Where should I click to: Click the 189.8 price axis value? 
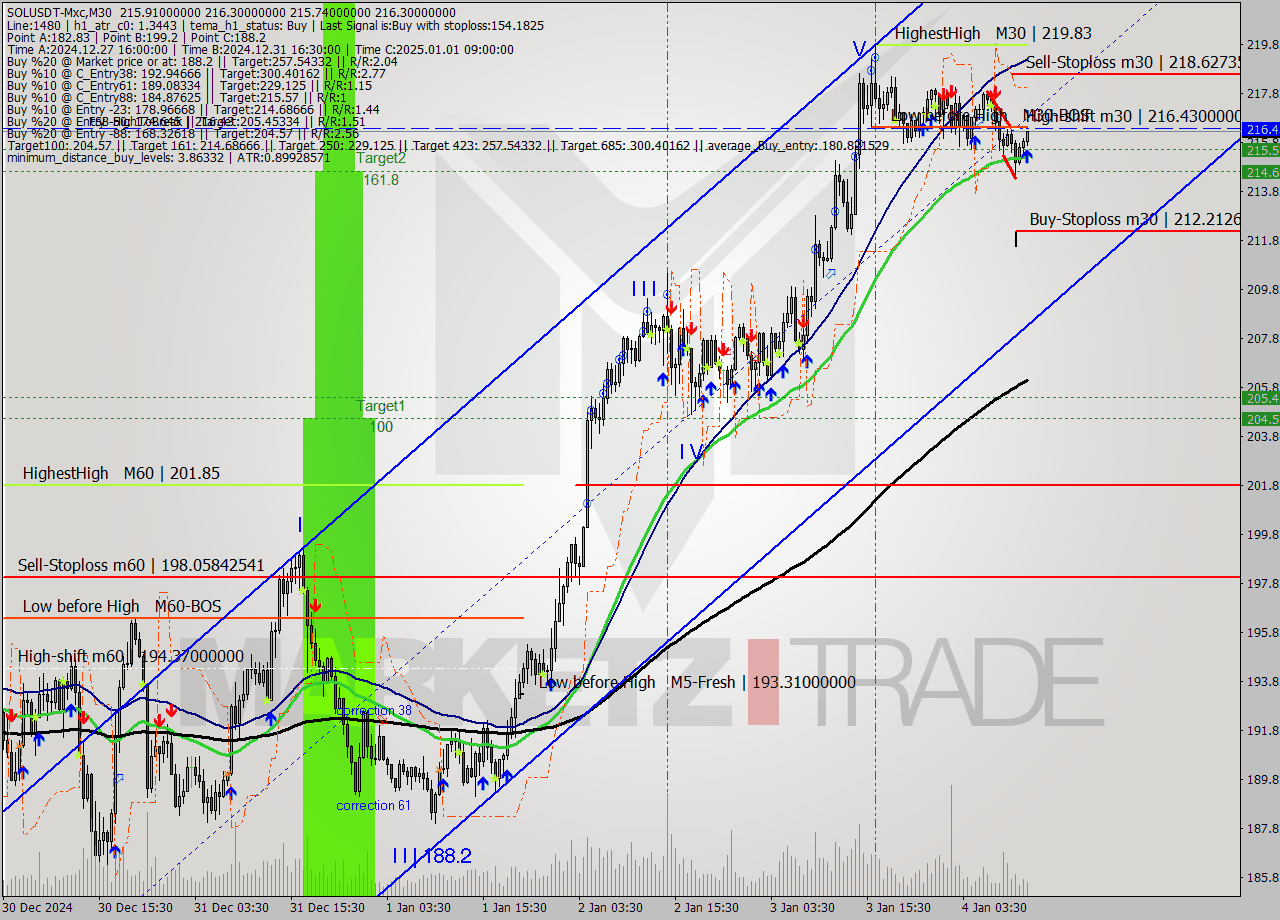pos(1261,779)
